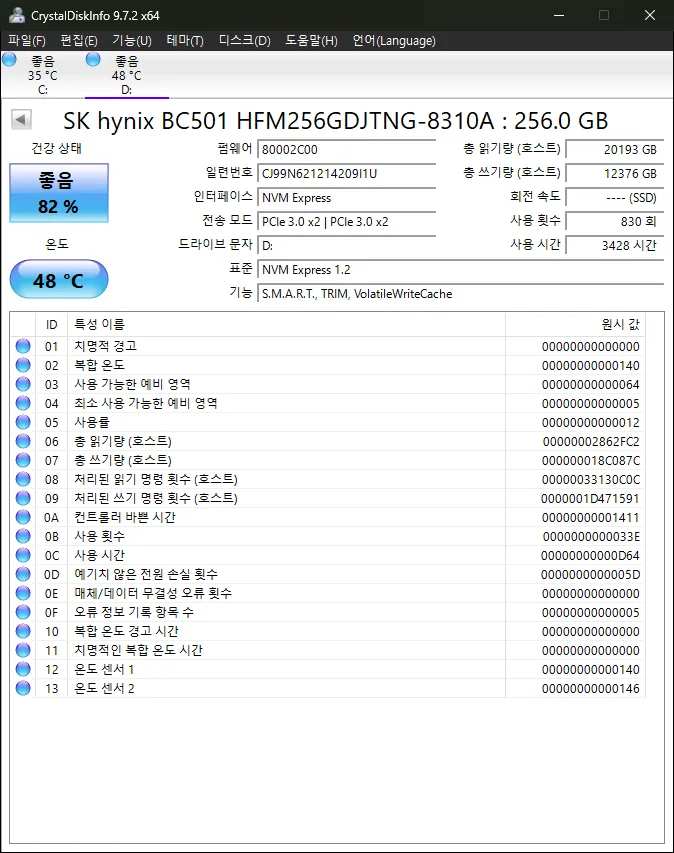Go to previous disk with left arrow
This screenshot has width=674, height=853.
[x=21, y=119]
